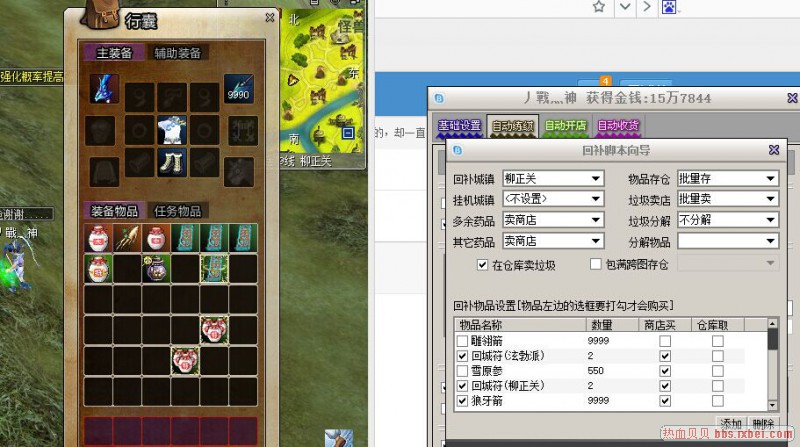Screen dimensions: 800x447
Task: Click the equipped boots icon
Action: [170, 165]
